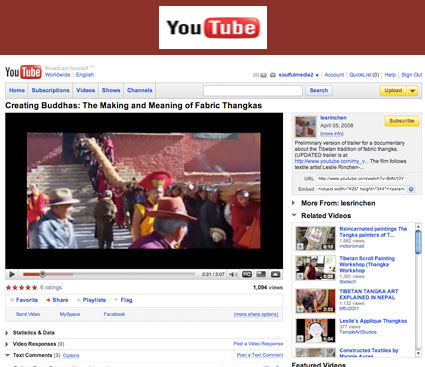Click Post a Text Comment
425x367 pixels.
(260, 355)
